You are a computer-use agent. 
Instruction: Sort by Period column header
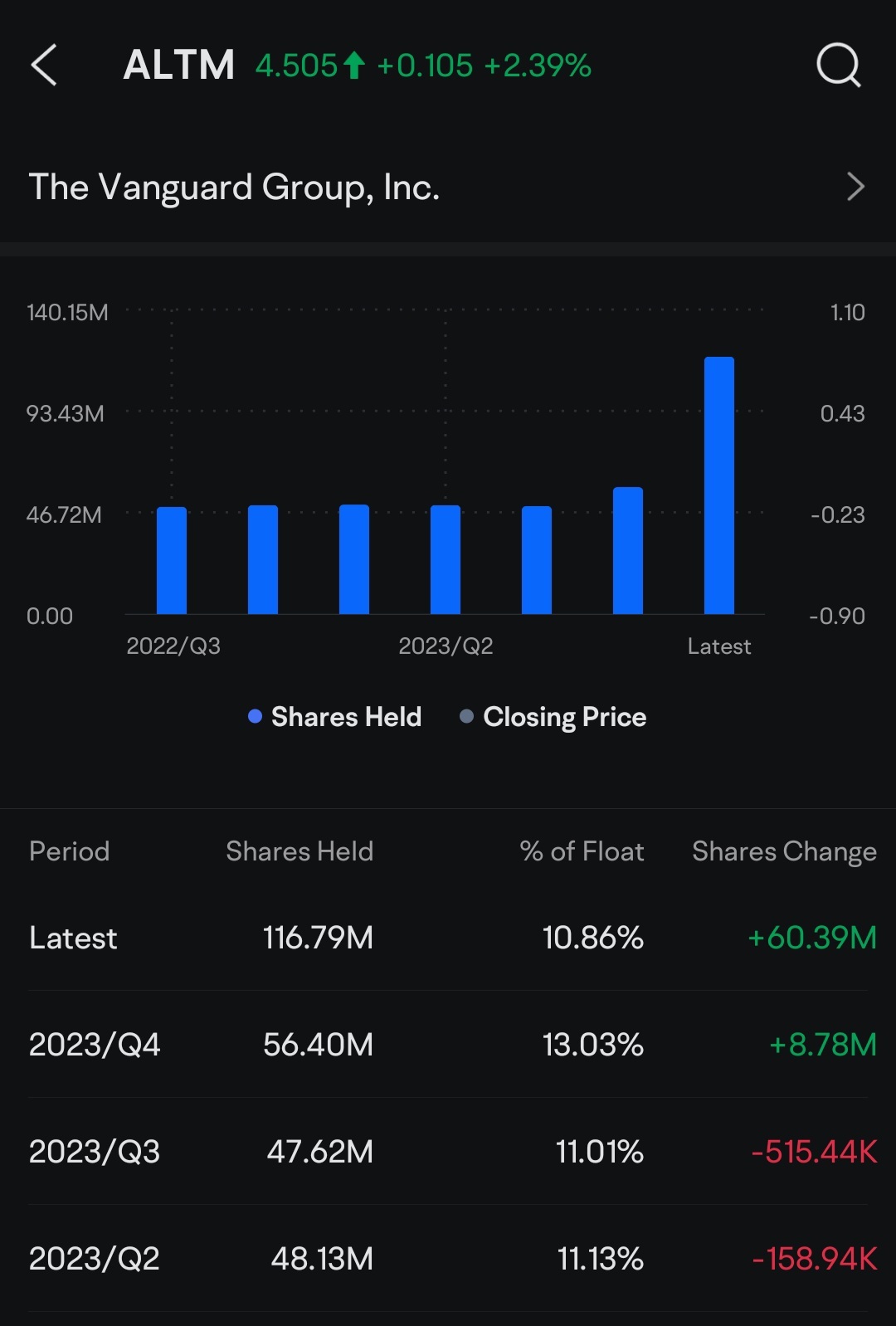(x=70, y=851)
